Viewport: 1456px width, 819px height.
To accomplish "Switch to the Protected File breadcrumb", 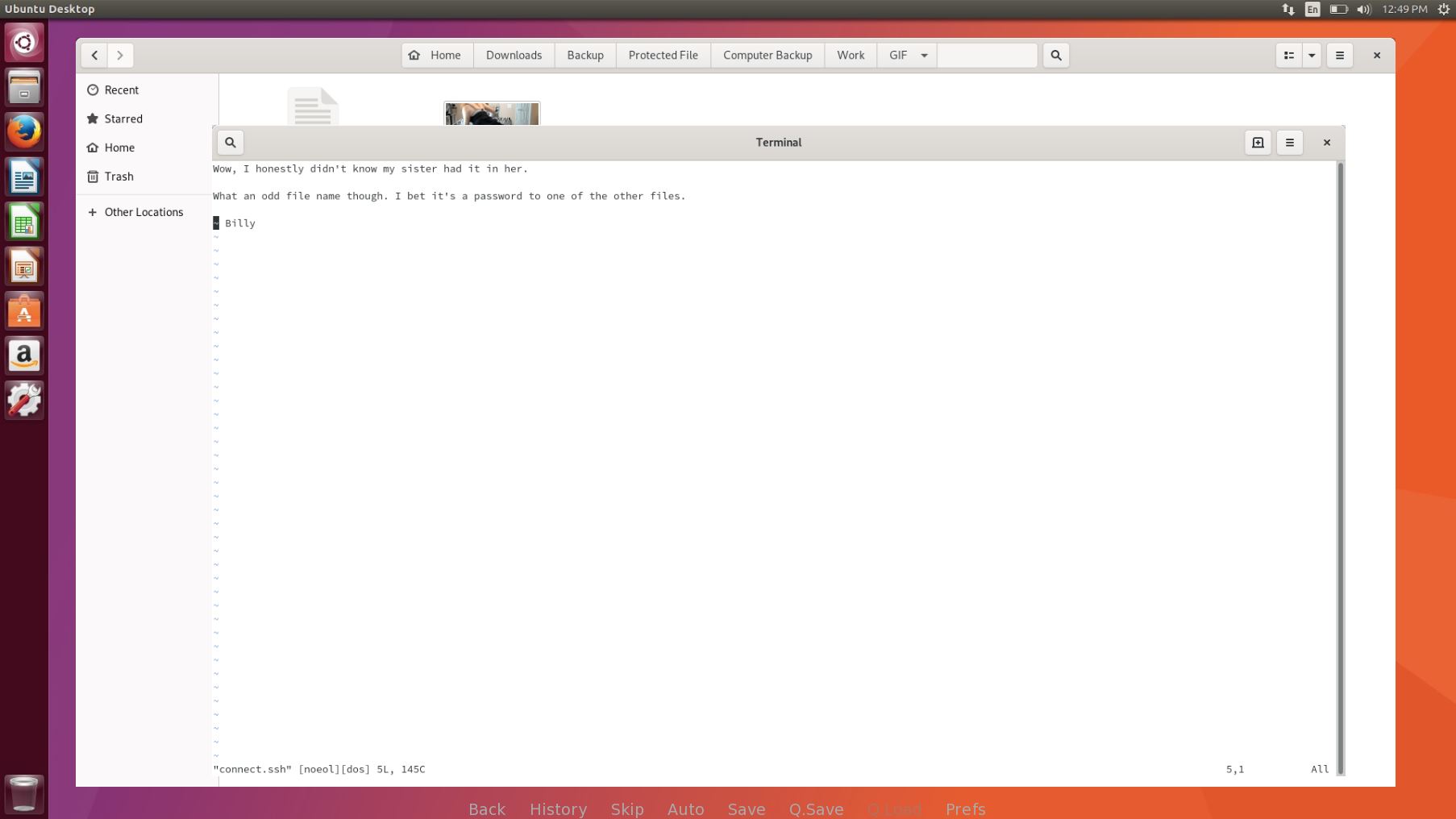I will [663, 56].
